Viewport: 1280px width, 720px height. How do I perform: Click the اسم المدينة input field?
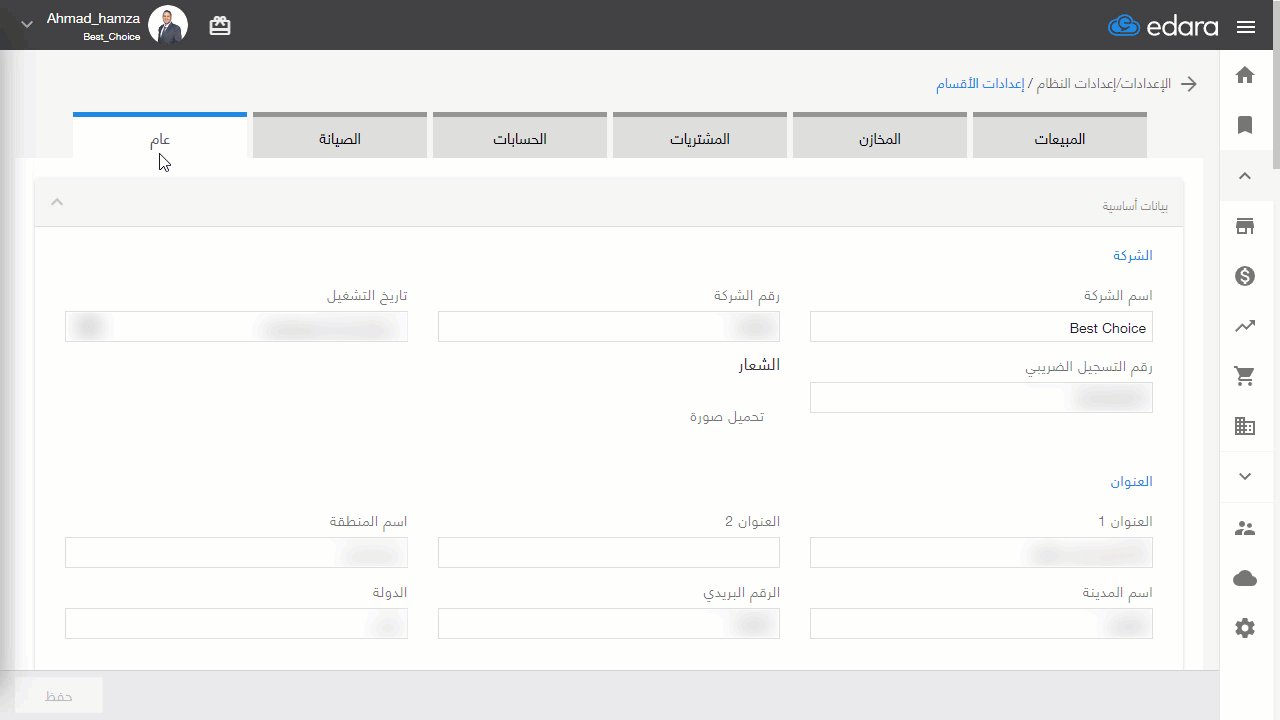[x=981, y=624]
